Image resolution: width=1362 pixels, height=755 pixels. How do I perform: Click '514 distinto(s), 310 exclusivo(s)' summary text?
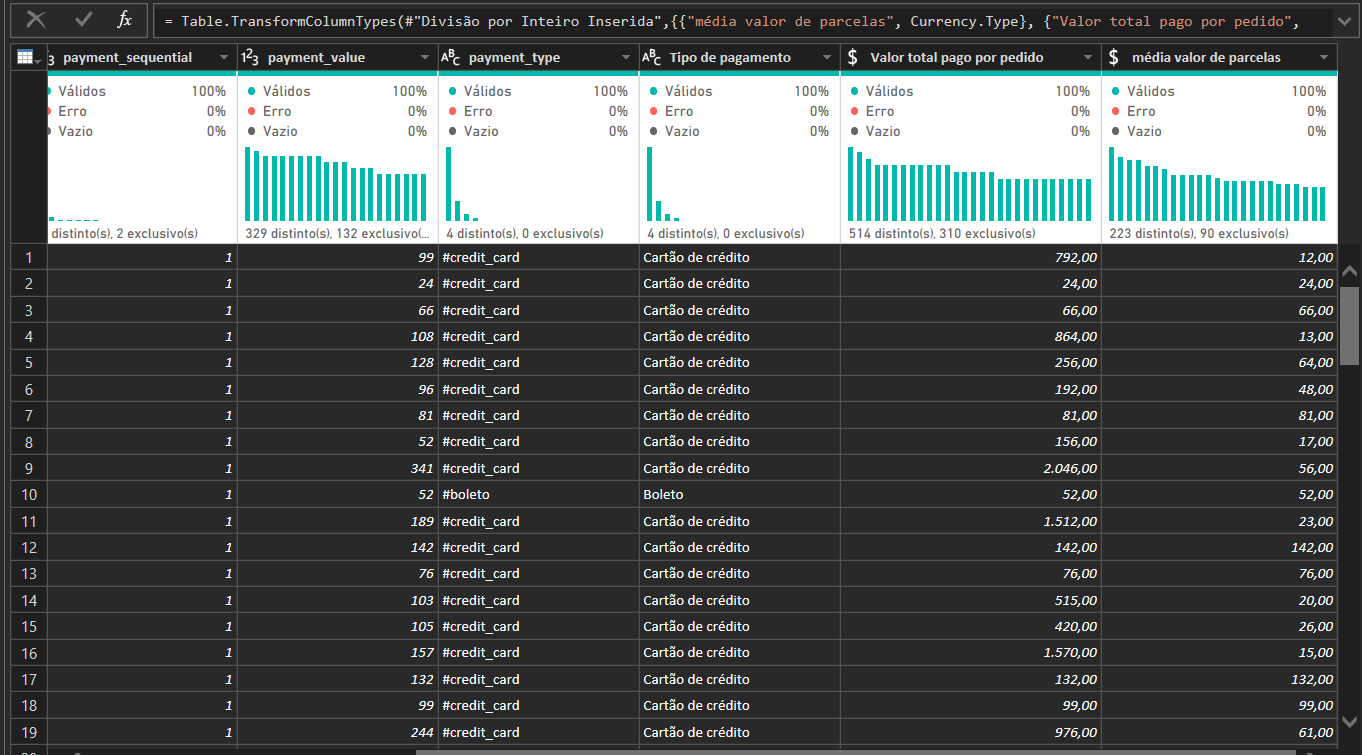point(941,233)
